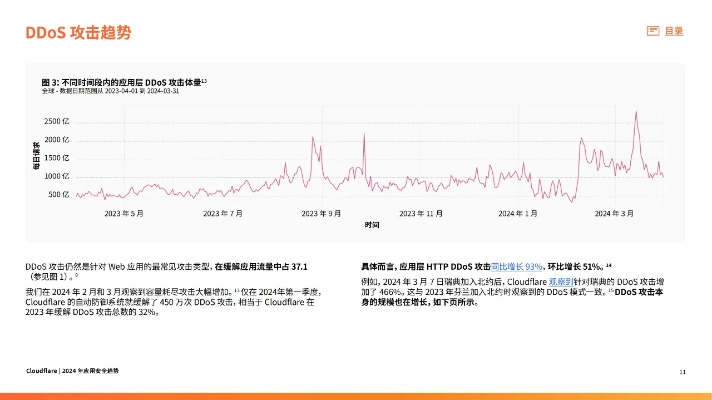Click the DDoS 攻击趋势 heading
The image size is (712, 400).
click(x=78, y=33)
